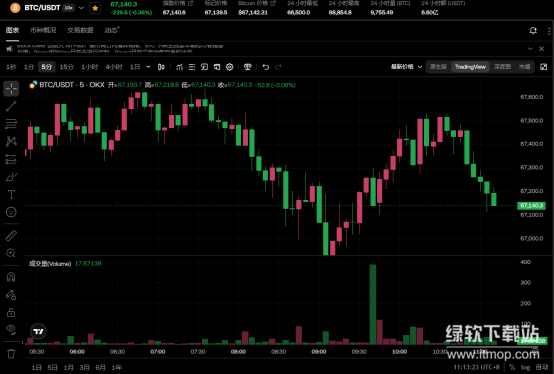The height and width of the screenshot is (374, 554).
Task: Toggle lock all drawings icon
Action: click(11, 312)
